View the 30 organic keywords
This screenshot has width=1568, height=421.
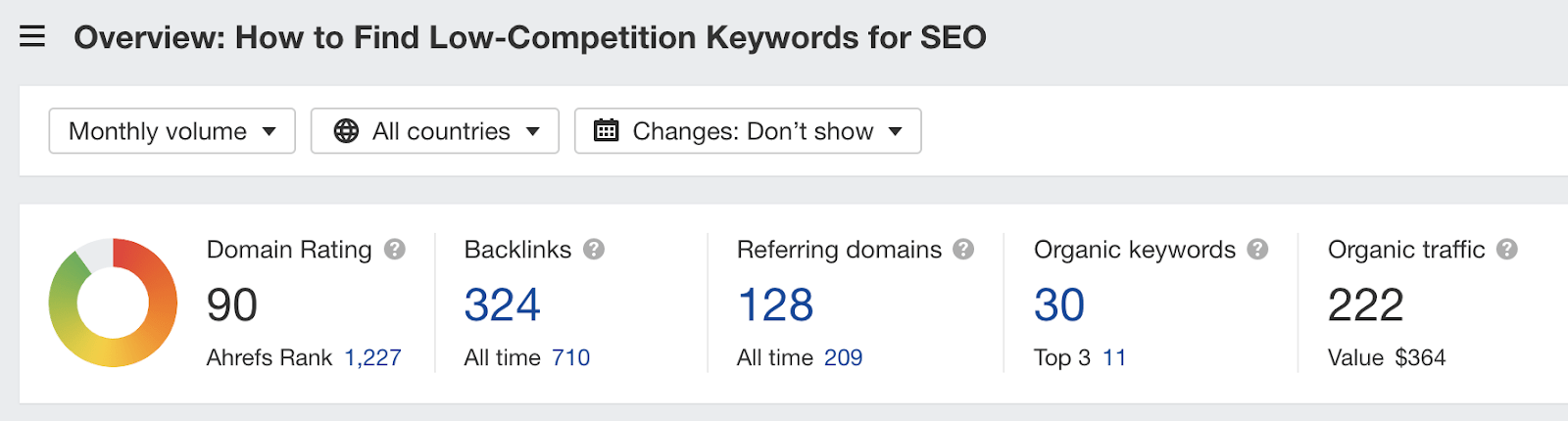click(1059, 304)
